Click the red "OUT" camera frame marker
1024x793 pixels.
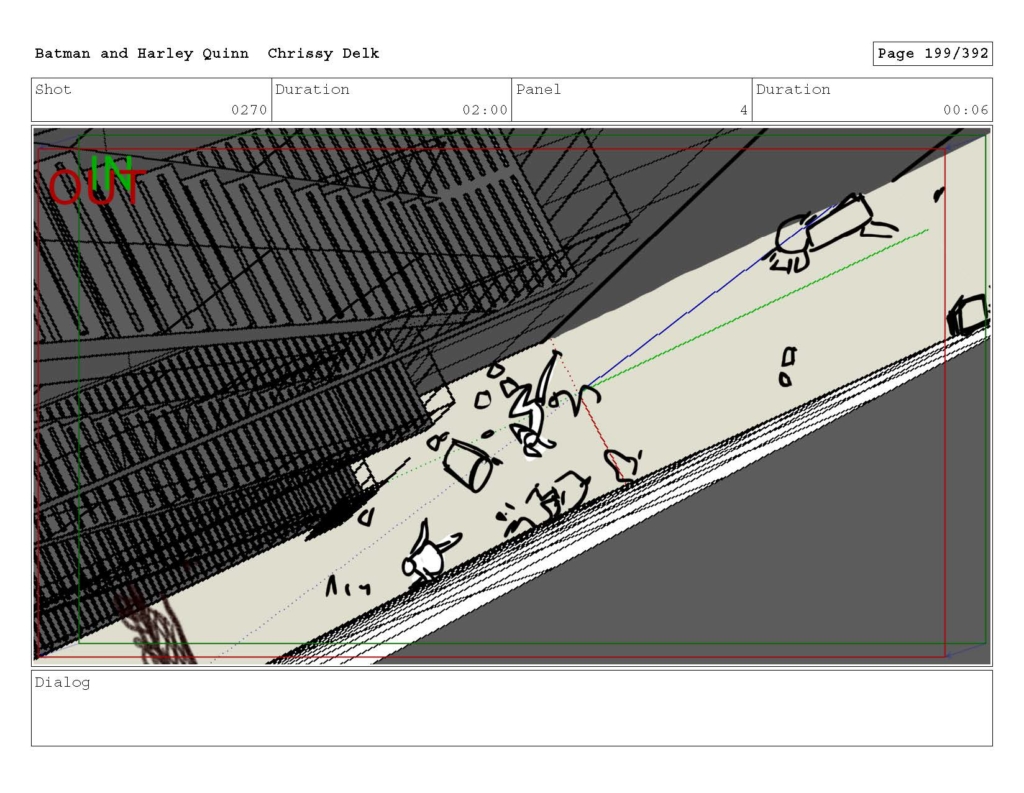tap(97, 187)
